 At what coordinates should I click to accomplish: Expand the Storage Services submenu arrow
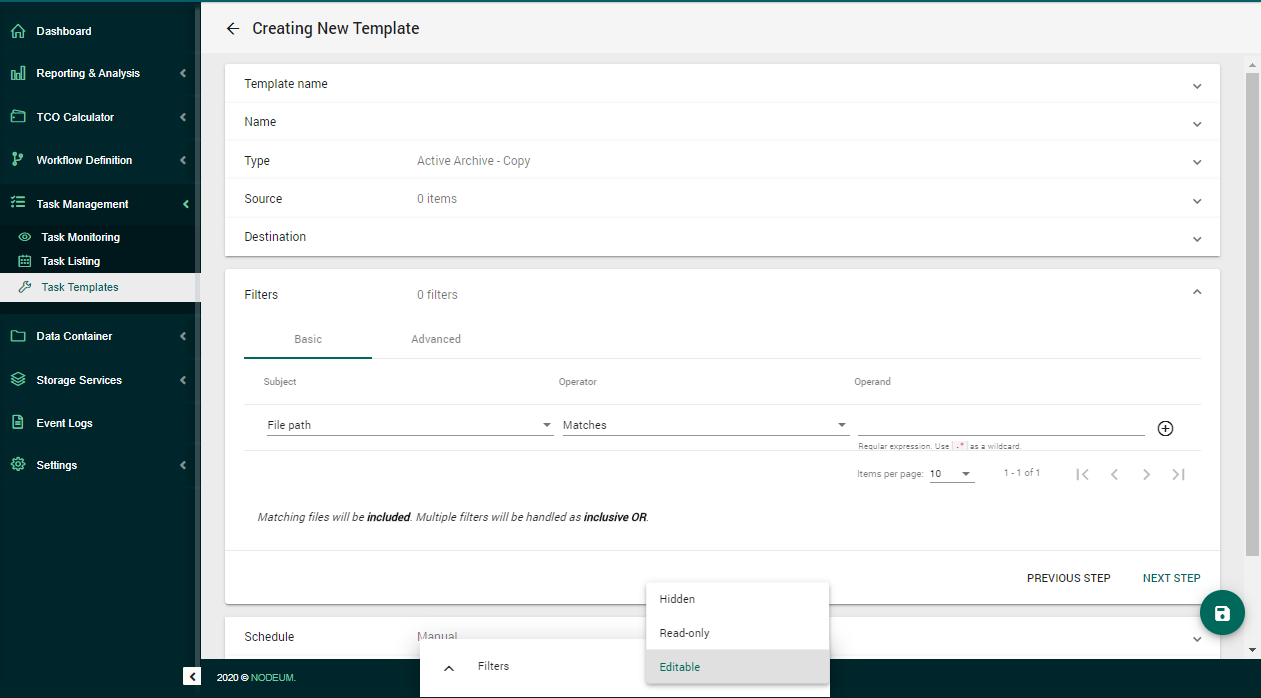tap(183, 380)
